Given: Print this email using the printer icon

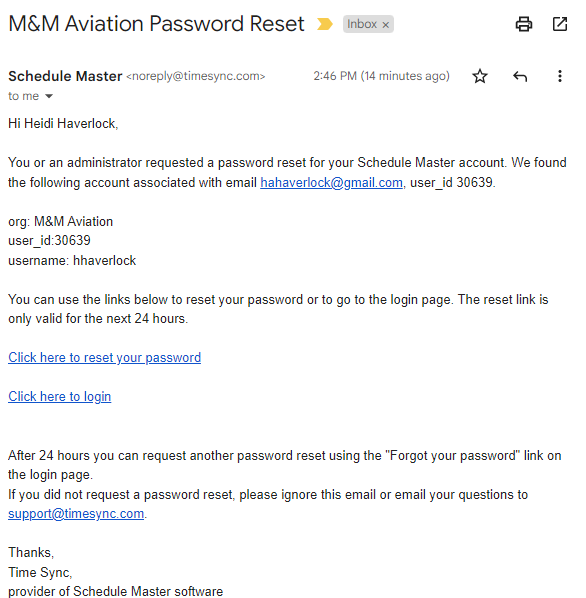Looking at the screenshot, I should tap(523, 24).
